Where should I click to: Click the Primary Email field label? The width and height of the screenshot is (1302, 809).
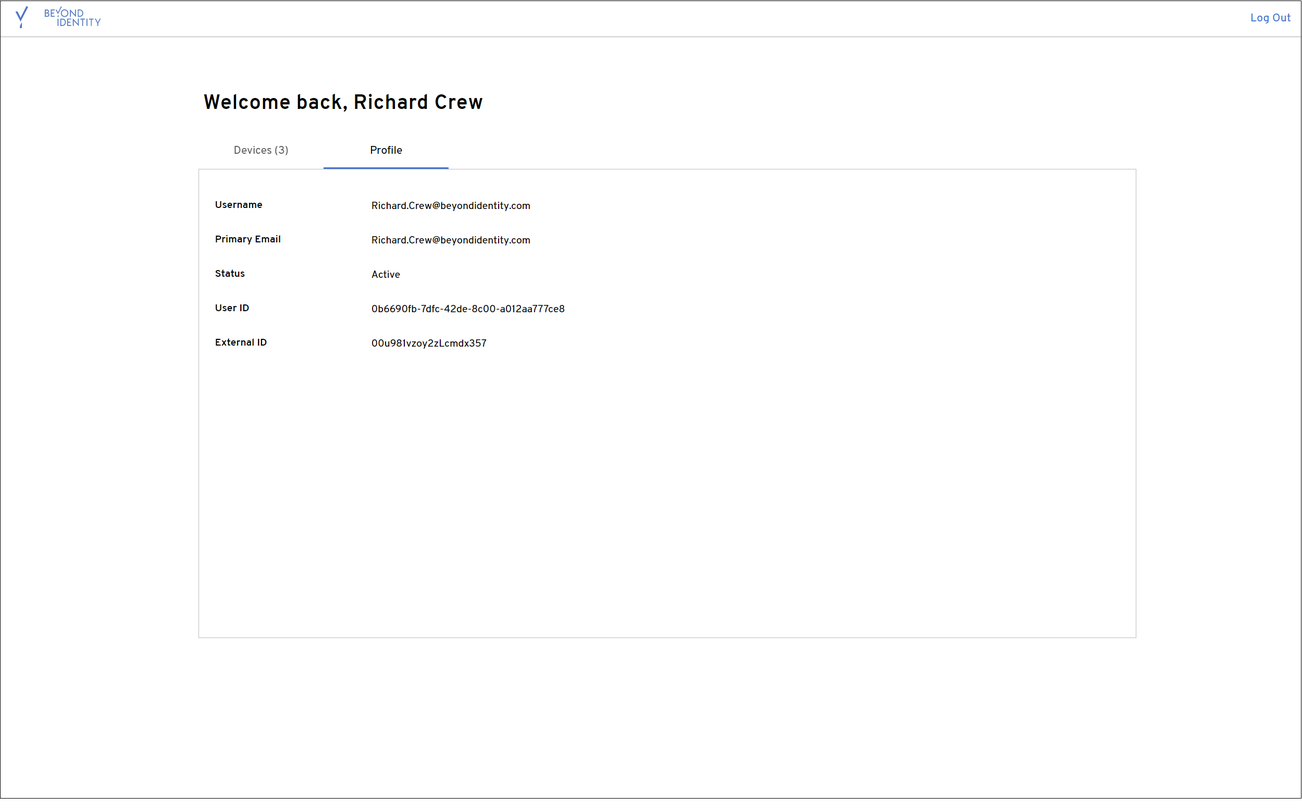pyautogui.click(x=247, y=239)
